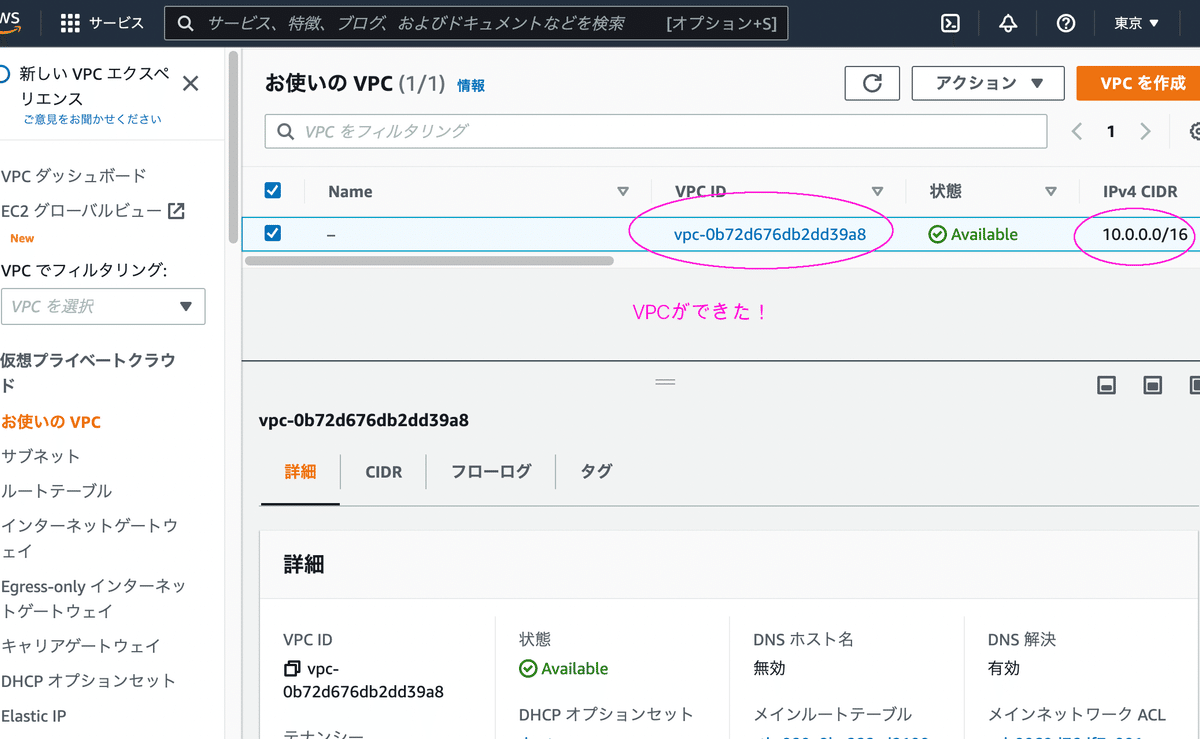
Task: Open キャリアゲートウェイ in sidebar
Action: (x=81, y=646)
